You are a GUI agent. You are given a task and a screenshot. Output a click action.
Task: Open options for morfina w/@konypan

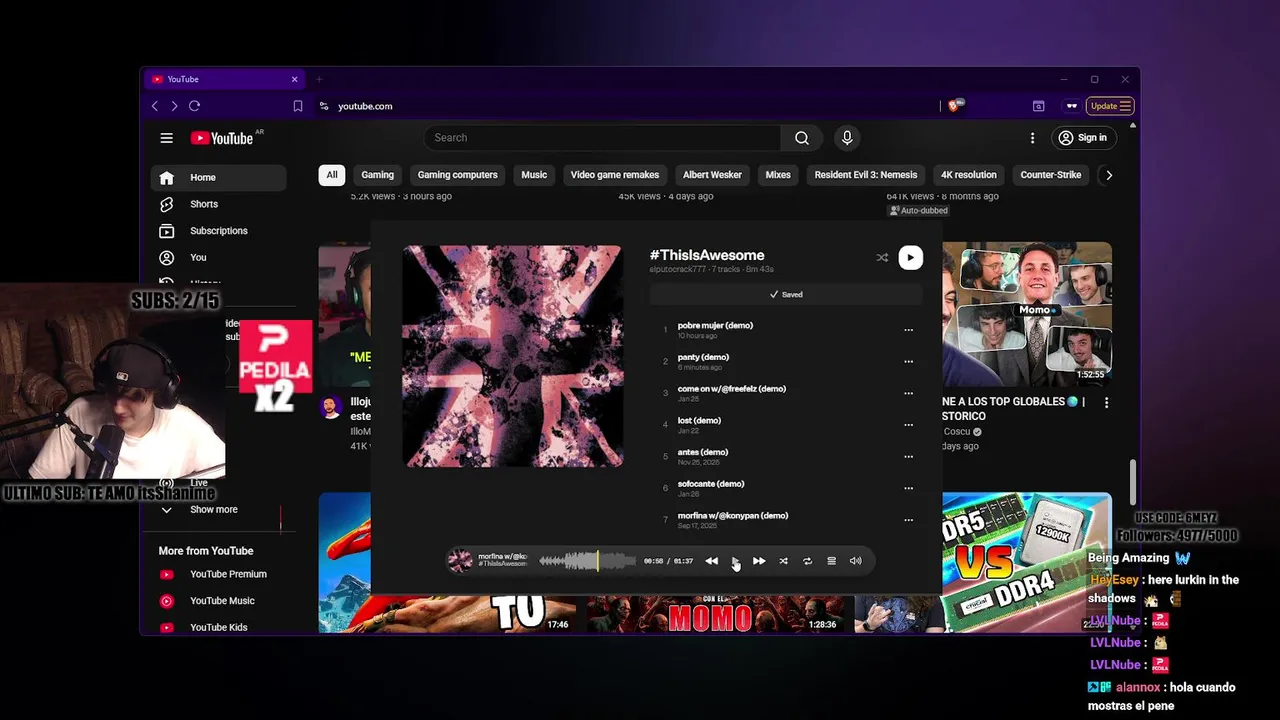[909, 520]
